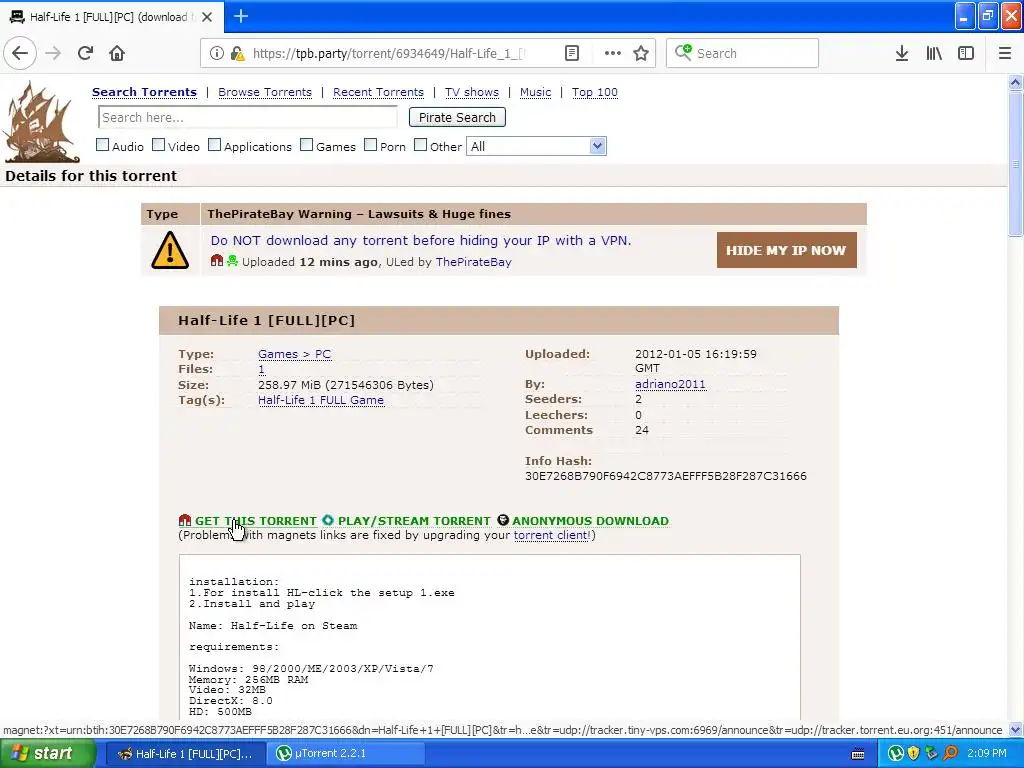Click HIDE MY IP NOW button

[786, 250]
